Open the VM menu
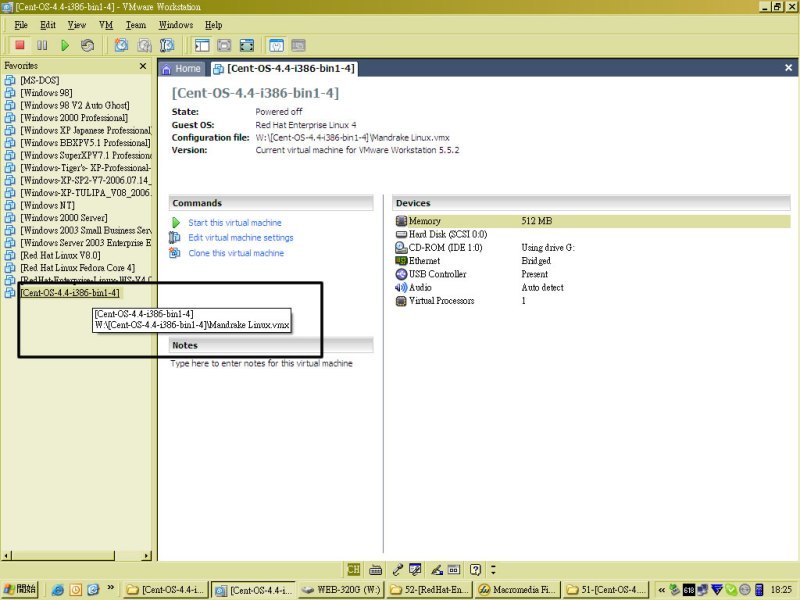The width and height of the screenshot is (800, 600). coord(106,24)
